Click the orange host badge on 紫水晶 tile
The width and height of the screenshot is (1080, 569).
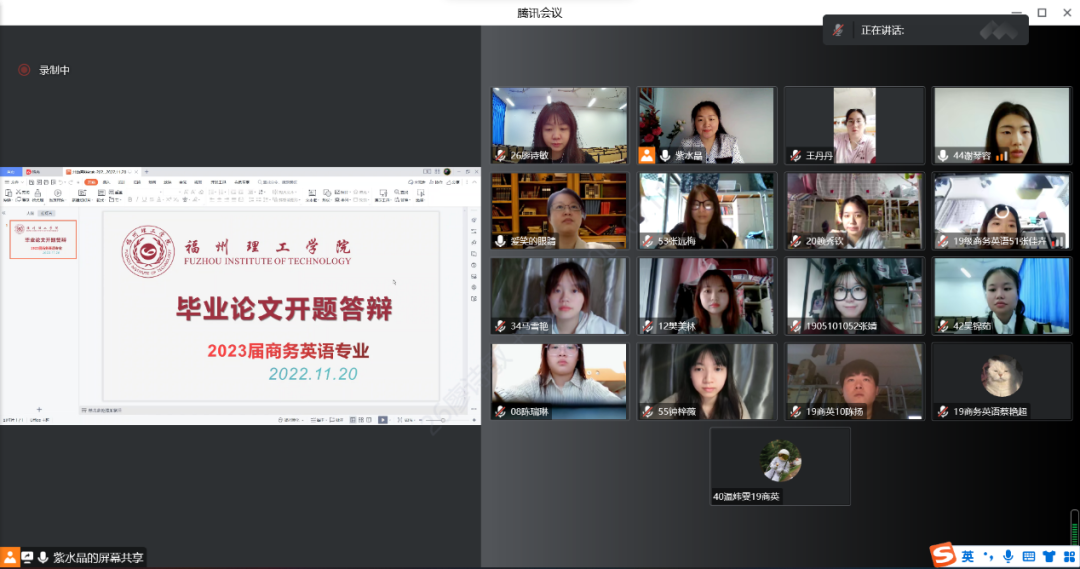(646, 155)
